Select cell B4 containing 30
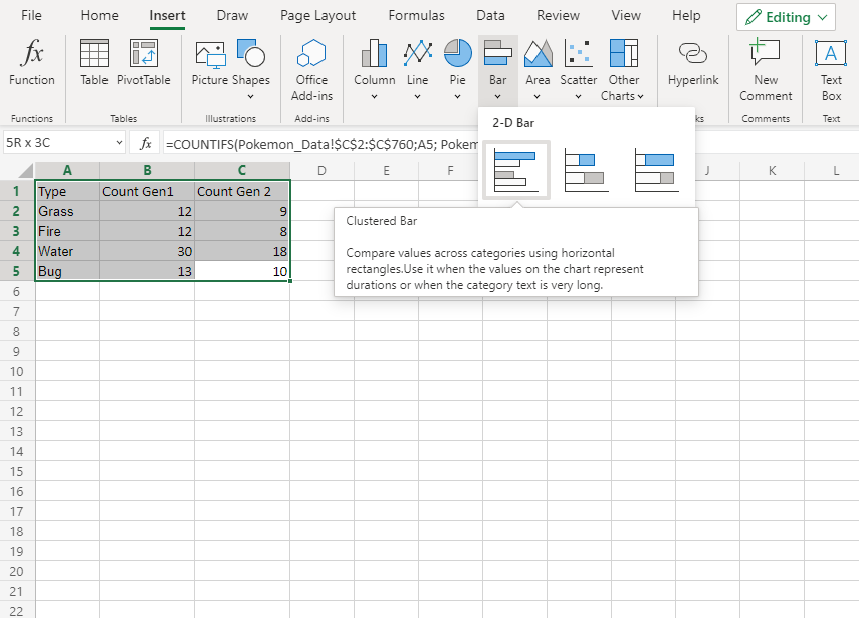Screen dimensions: 859x618 pos(146,251)
